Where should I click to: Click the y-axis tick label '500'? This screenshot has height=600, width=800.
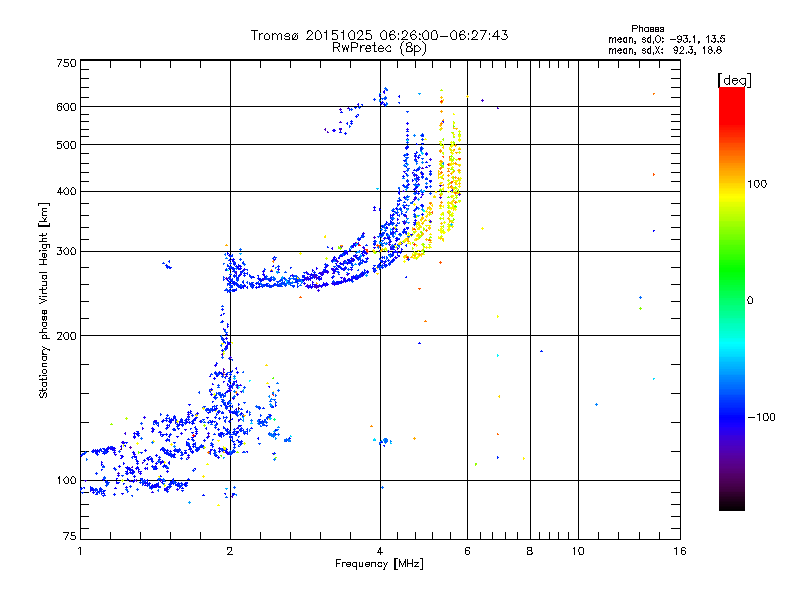coord(66,145)
